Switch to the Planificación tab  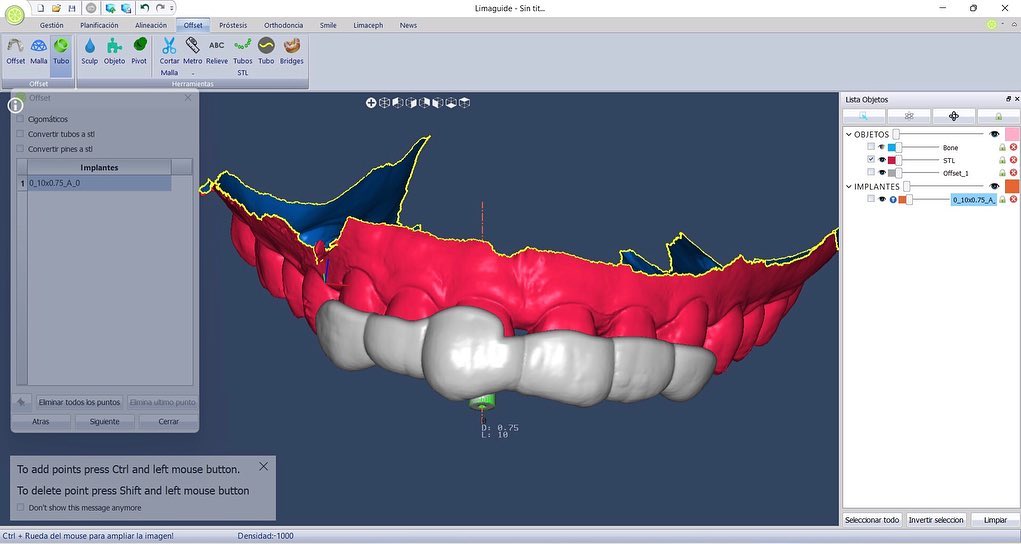point(100,25)
